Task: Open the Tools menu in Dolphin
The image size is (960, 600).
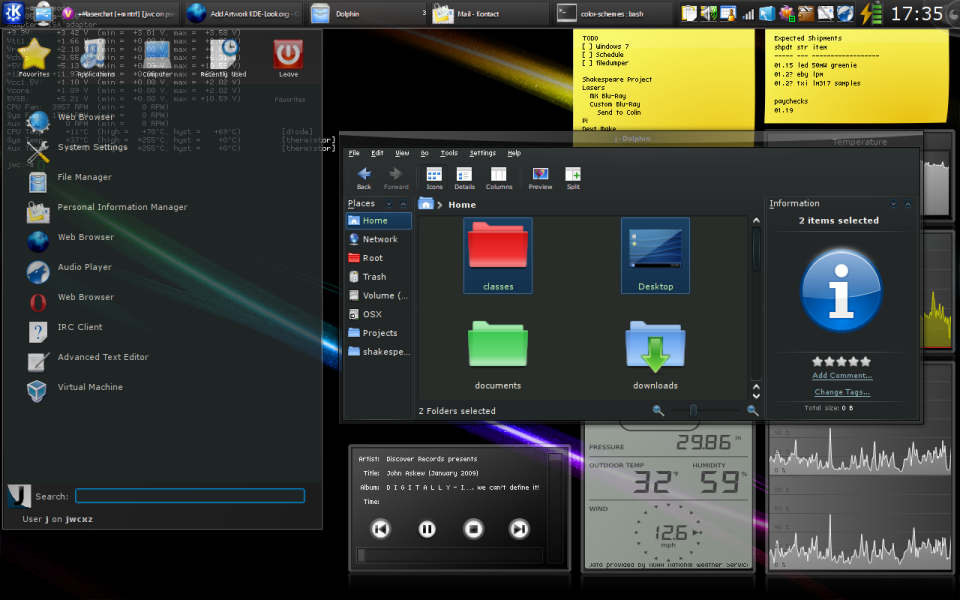Action: 447,153
